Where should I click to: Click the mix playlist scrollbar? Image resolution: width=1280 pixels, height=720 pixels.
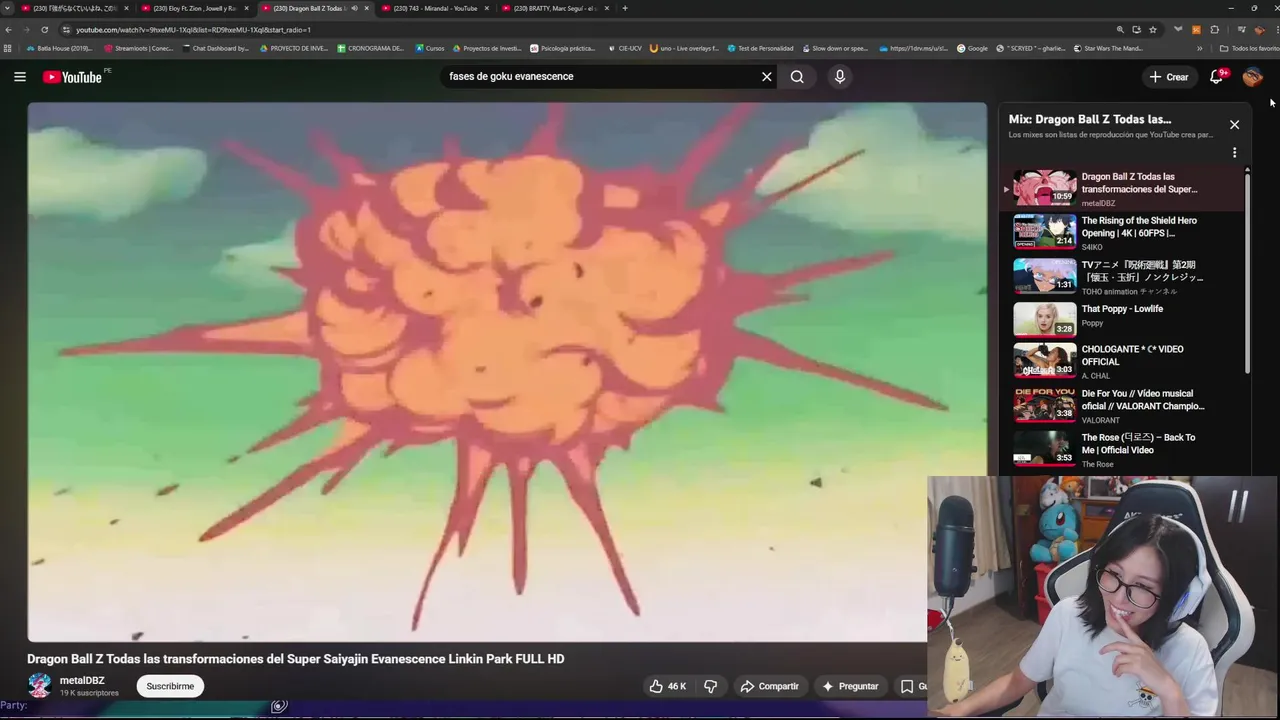click(x=1247, y=272)
